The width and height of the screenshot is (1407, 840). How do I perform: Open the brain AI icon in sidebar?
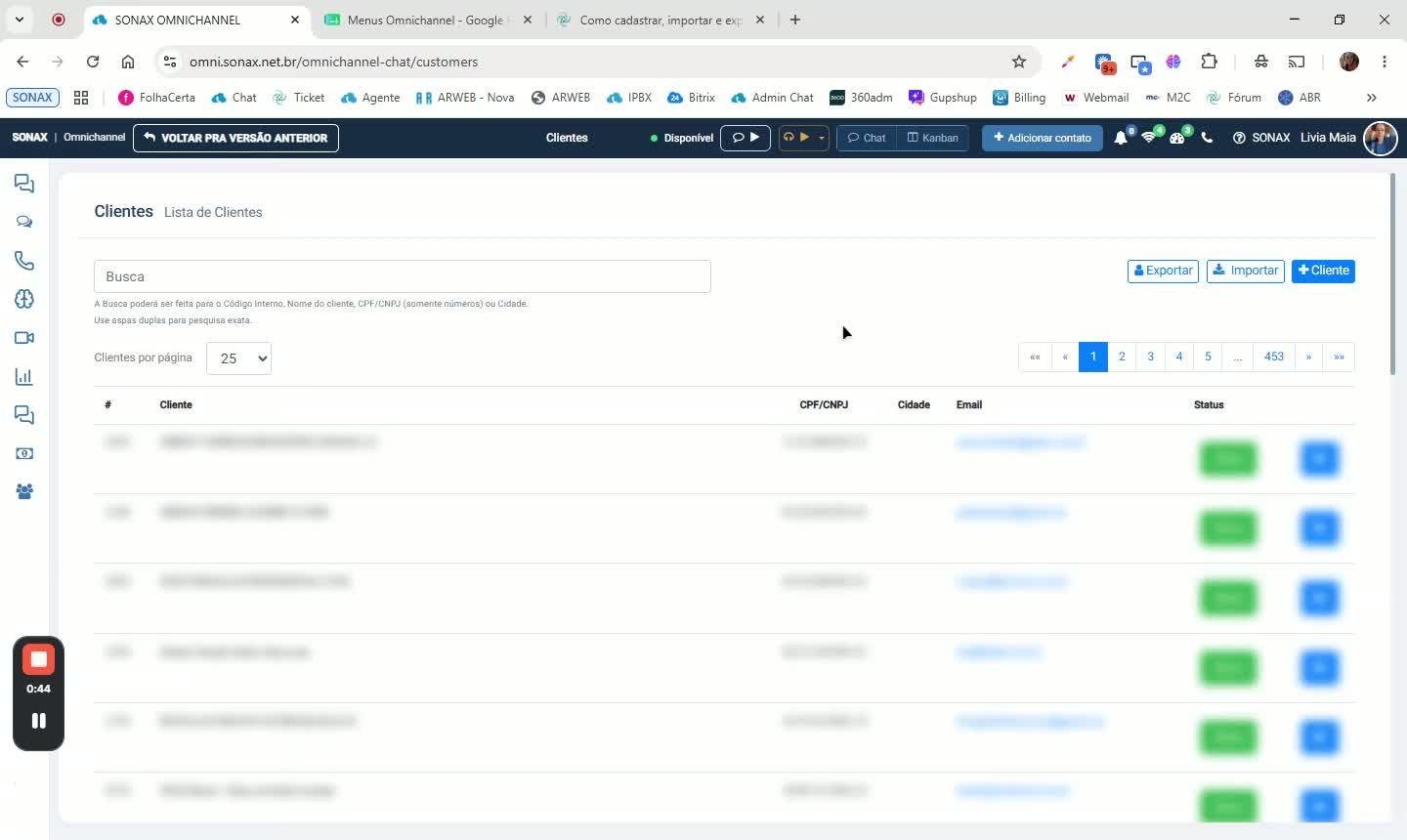click(24, 299)
